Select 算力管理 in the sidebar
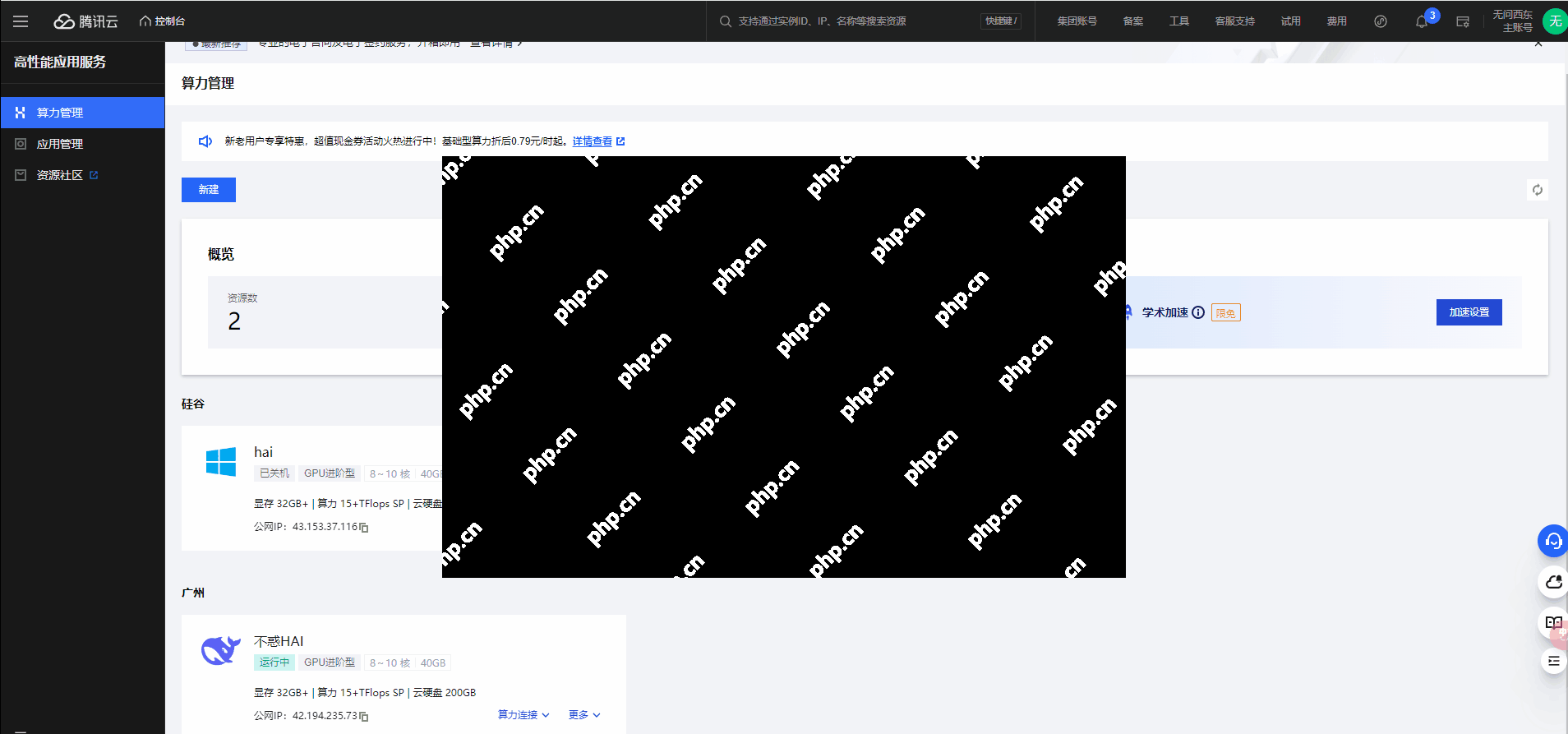The image size is (1568, 734). click(x=82, y=113)
